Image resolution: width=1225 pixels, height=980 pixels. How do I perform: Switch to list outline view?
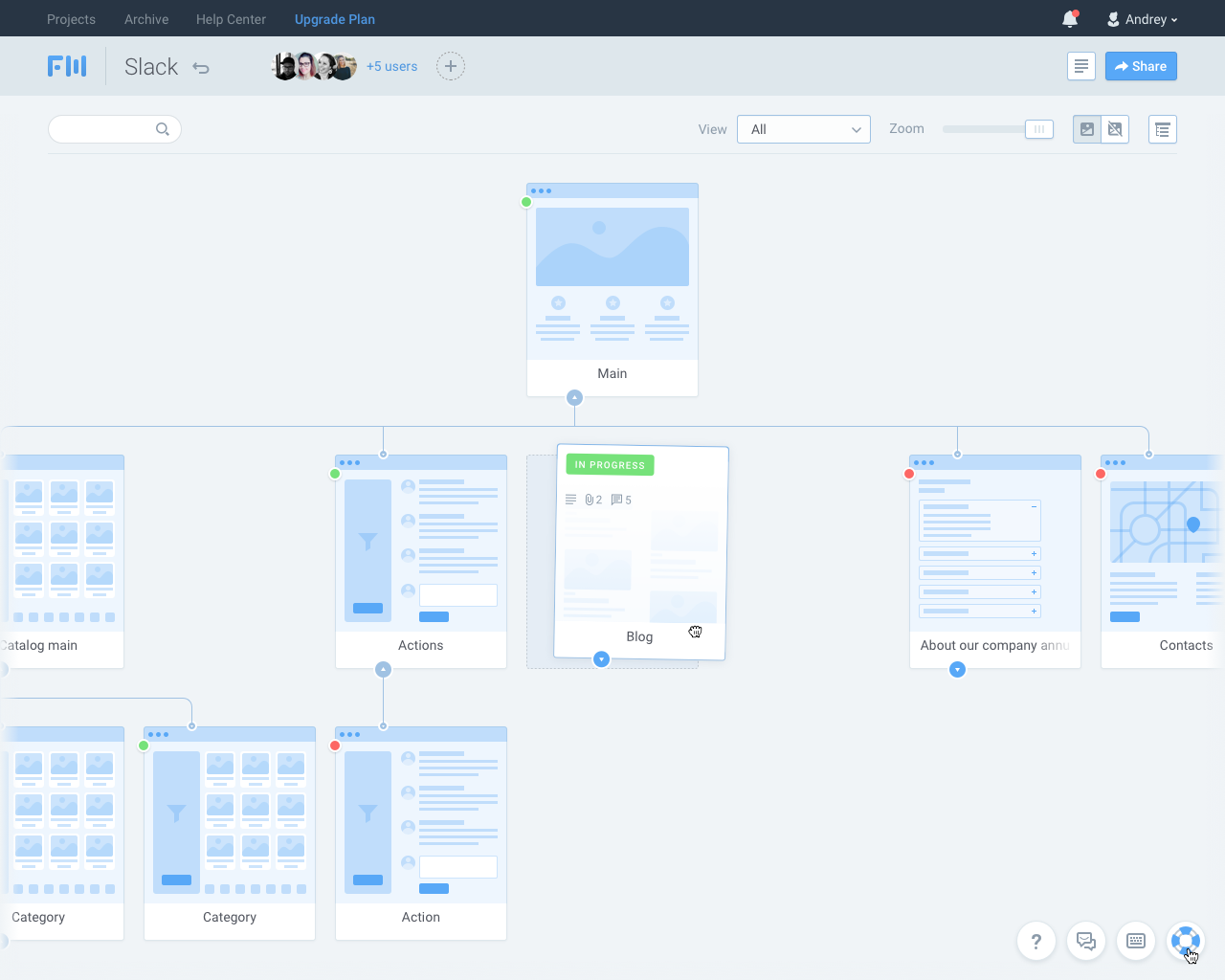click(1163, 129)
